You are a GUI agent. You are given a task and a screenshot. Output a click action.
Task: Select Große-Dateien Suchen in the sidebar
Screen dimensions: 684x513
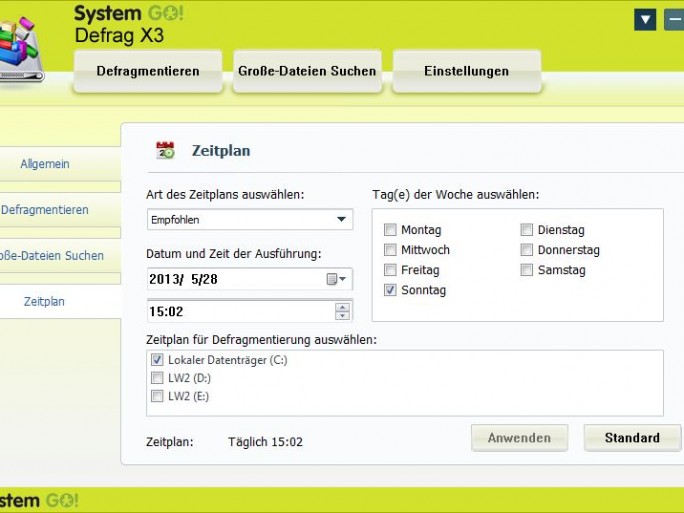click(60, 256)
